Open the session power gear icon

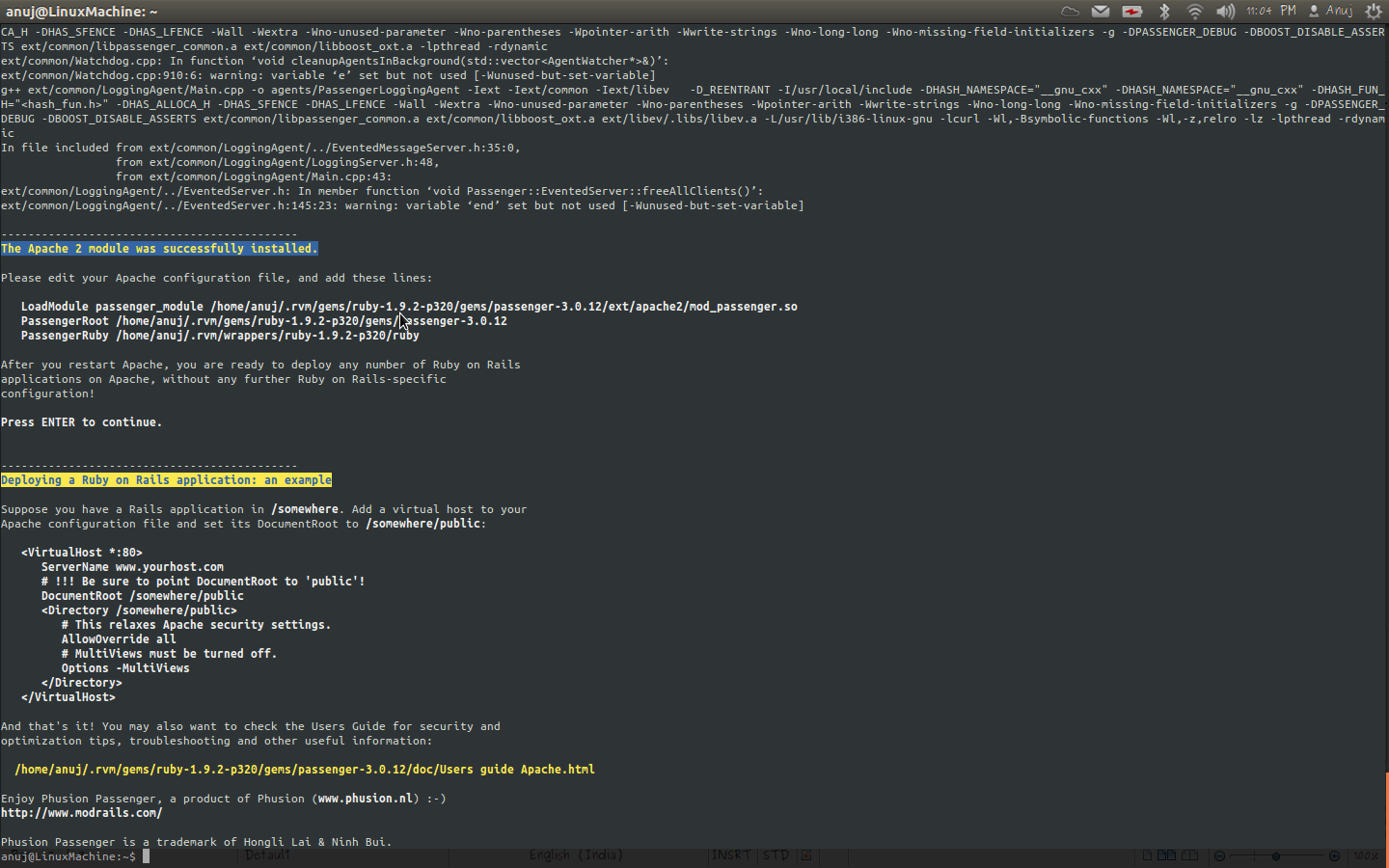[1374, 11]
